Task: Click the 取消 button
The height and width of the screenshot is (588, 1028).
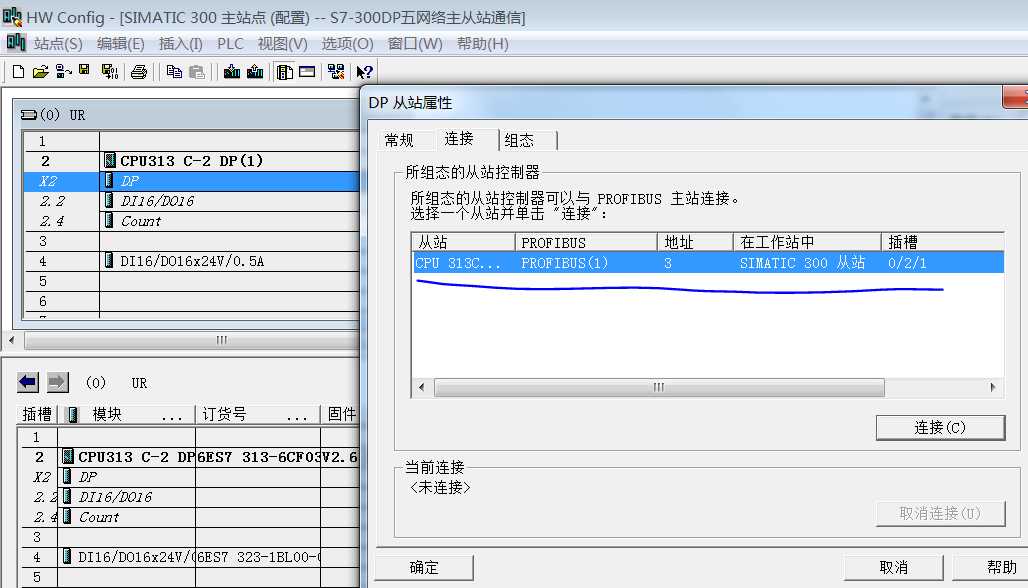Action: click(x=893, y=567)
